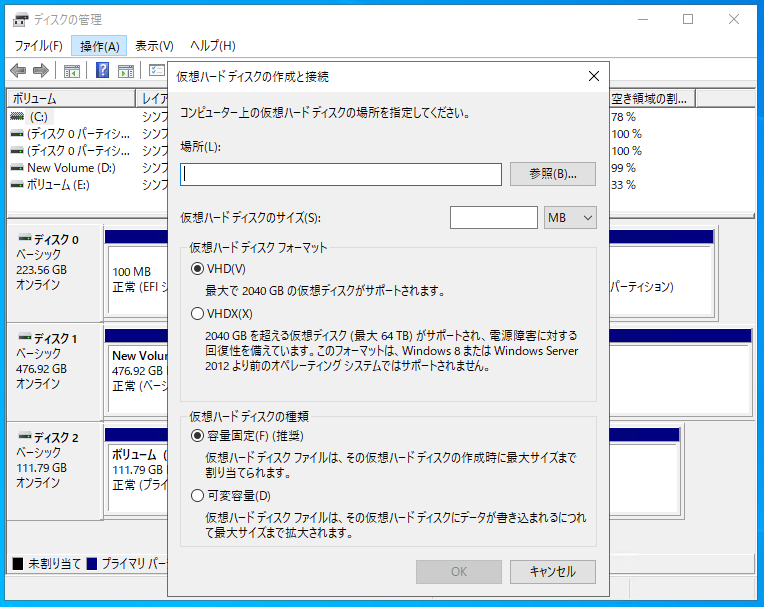Open the ファイル(F) menu

point(38,46)
